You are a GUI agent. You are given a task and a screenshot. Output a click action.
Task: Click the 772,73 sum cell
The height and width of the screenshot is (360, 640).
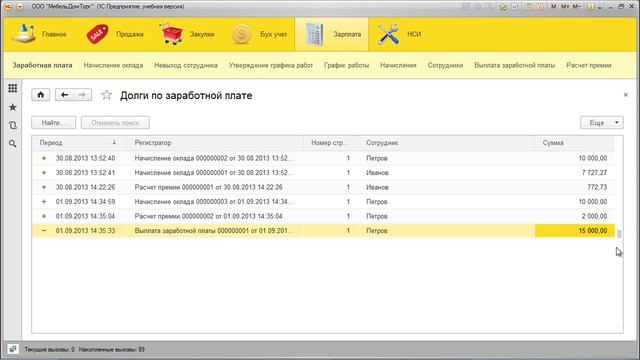pos(575,187)
